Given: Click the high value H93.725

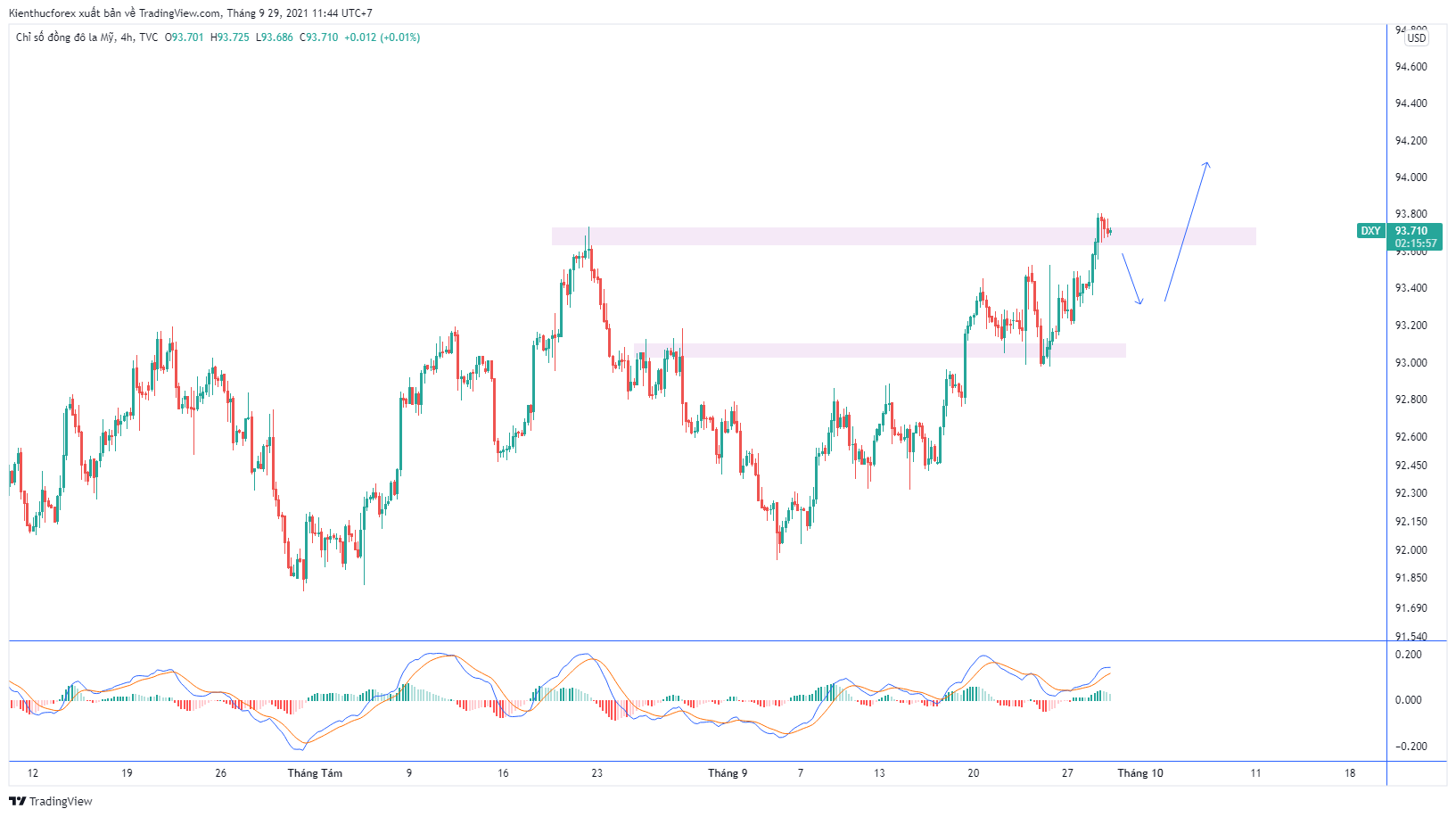Looking at the screenshot, I should (230, 37).
